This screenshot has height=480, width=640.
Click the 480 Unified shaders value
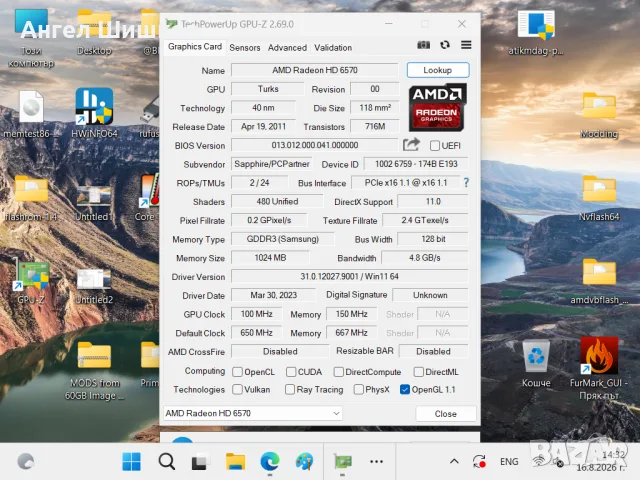pos(277,201)
